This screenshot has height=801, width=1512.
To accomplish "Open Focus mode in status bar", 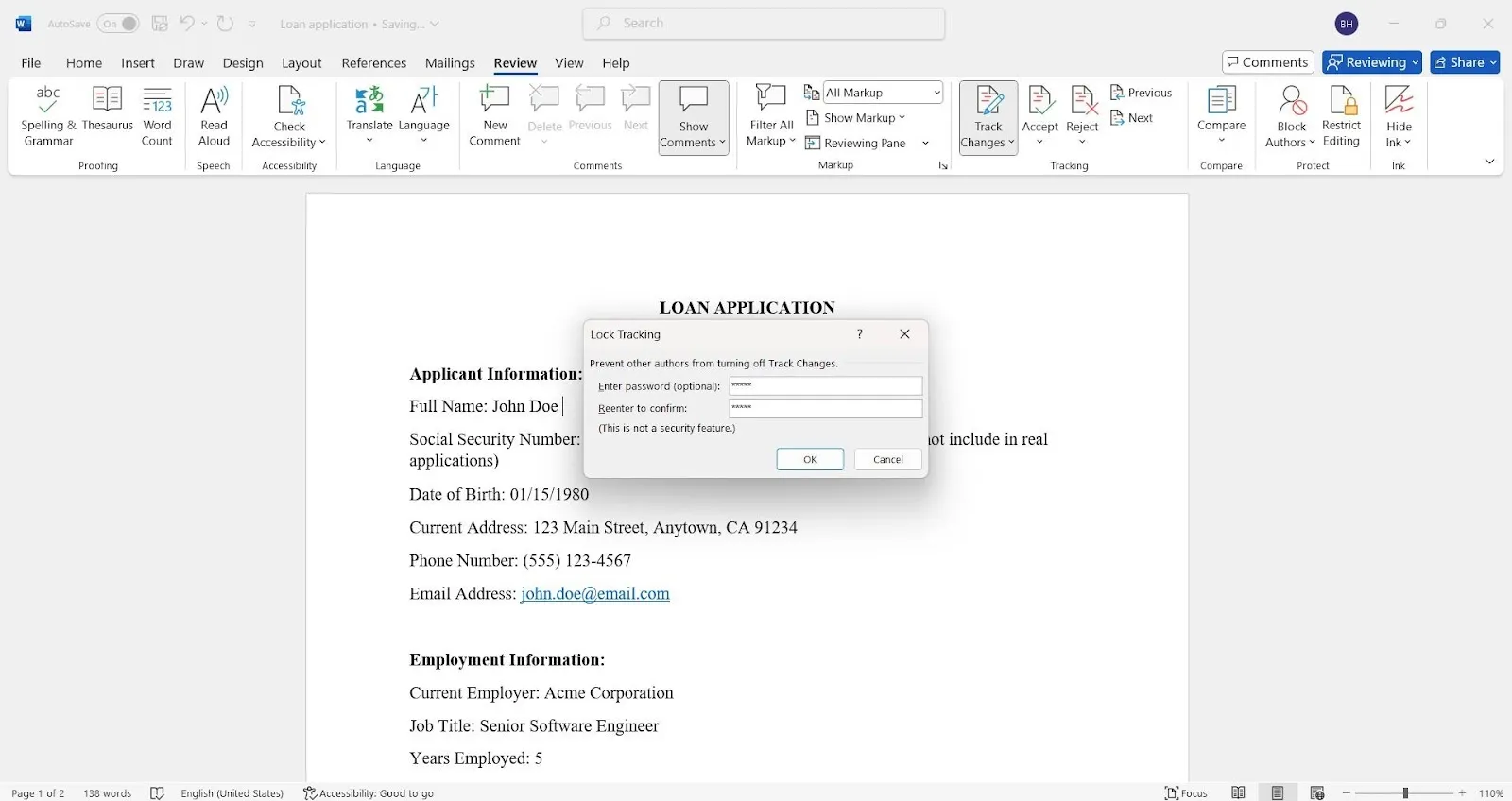I will [1186, 792].
